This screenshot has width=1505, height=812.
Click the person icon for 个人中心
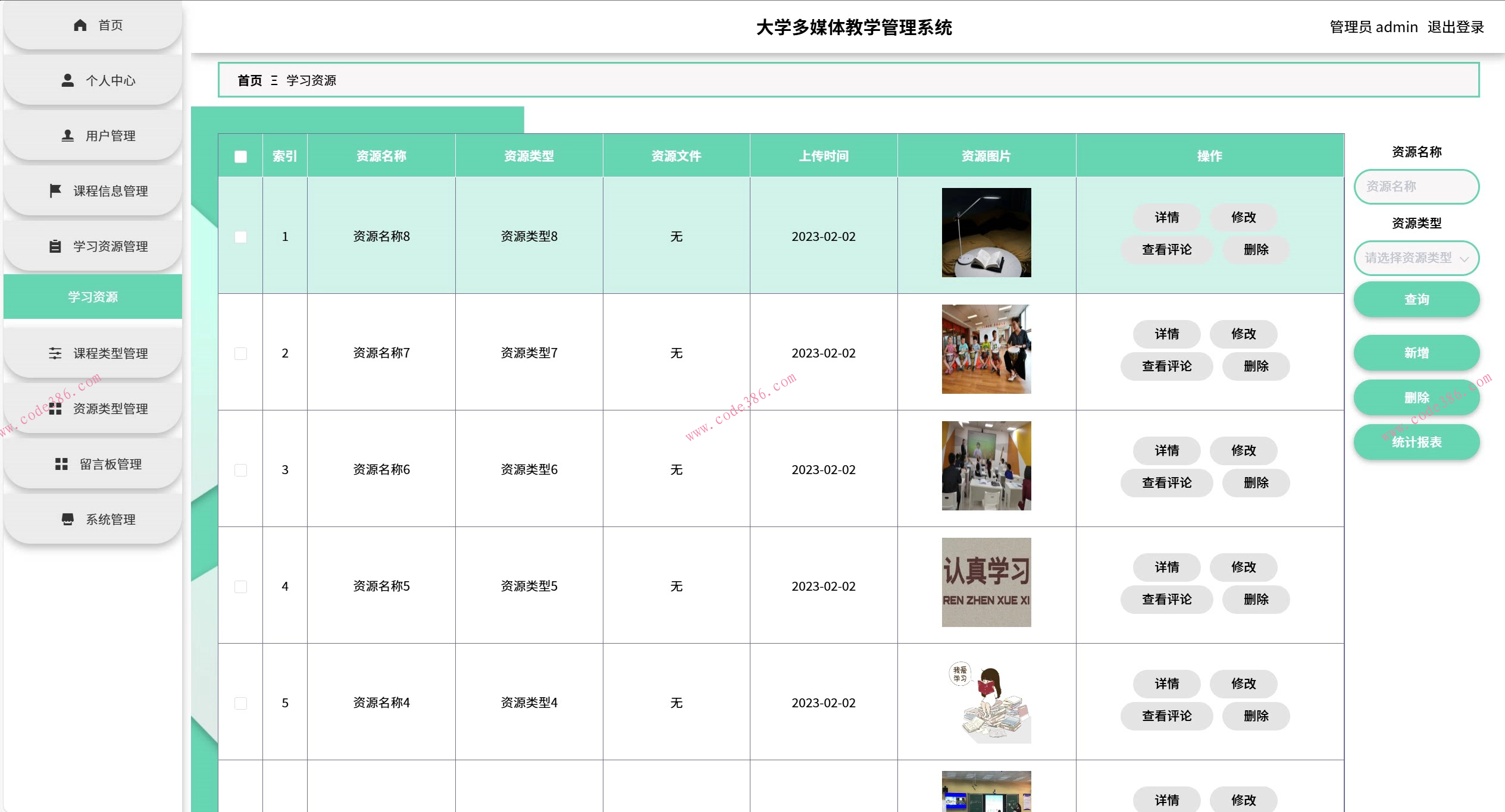(68, 80)
